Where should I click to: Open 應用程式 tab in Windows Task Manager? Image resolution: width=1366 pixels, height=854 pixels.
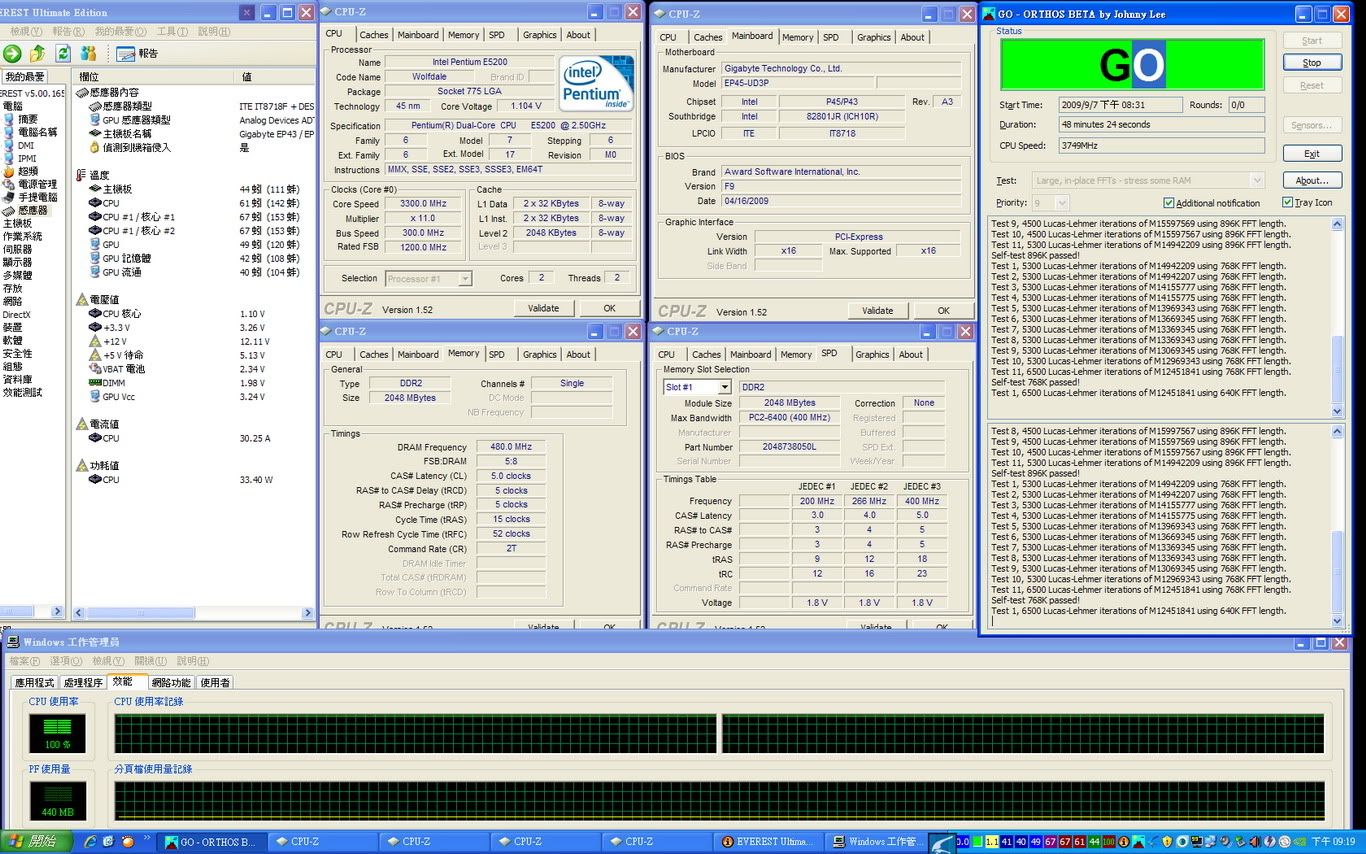pos(34,682)
